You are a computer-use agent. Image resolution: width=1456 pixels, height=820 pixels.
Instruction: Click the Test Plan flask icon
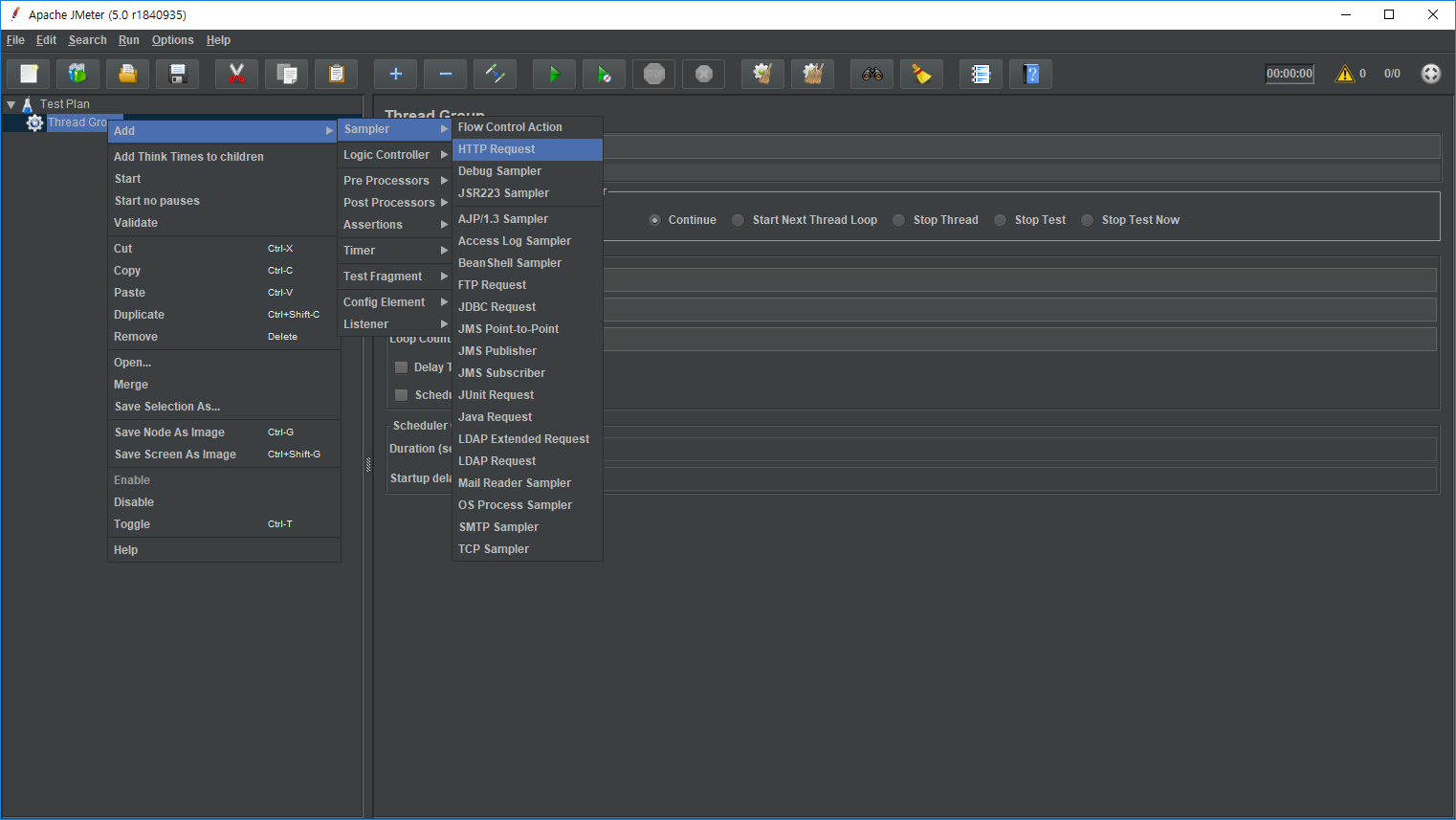tap(28, 104)
